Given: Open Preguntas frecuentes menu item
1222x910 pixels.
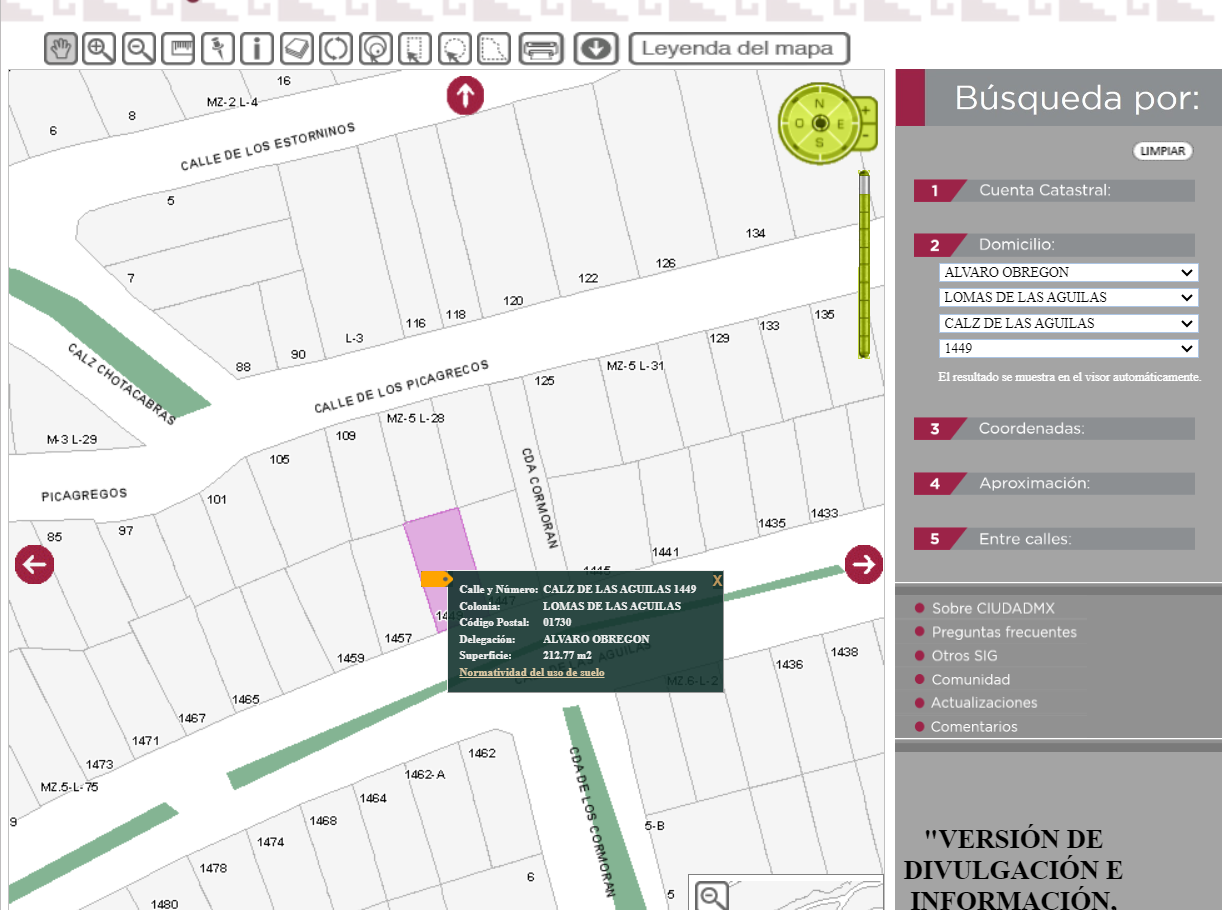Looking at the screenshot, I should 1004,632.
